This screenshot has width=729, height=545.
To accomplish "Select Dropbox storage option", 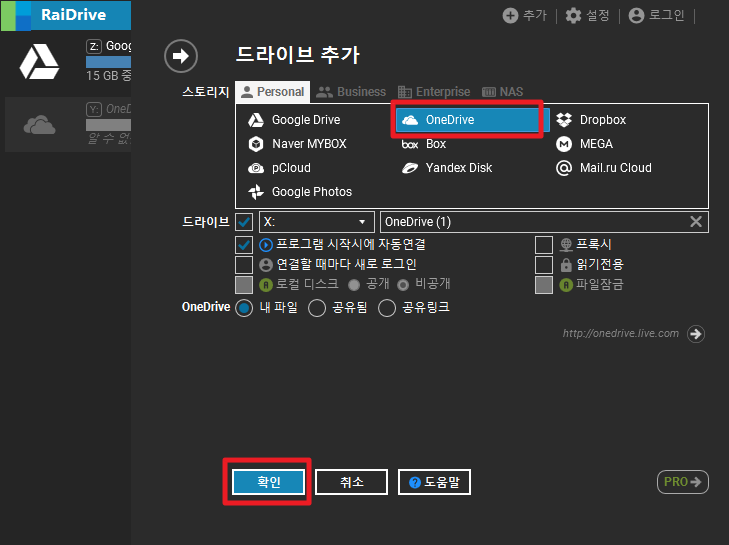I will 591,120.
